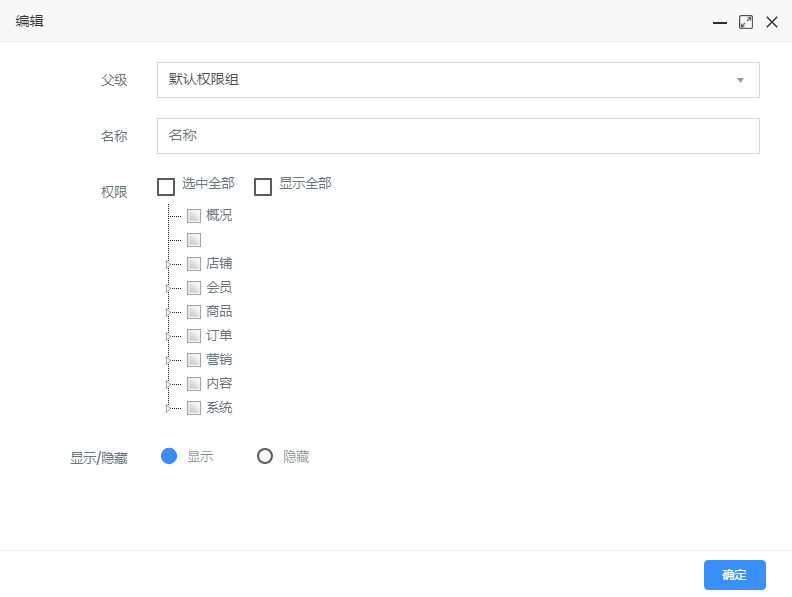Click the 名称 text input field
The width and height of the screenshot is (792, 597).
[x=458, y=136]
